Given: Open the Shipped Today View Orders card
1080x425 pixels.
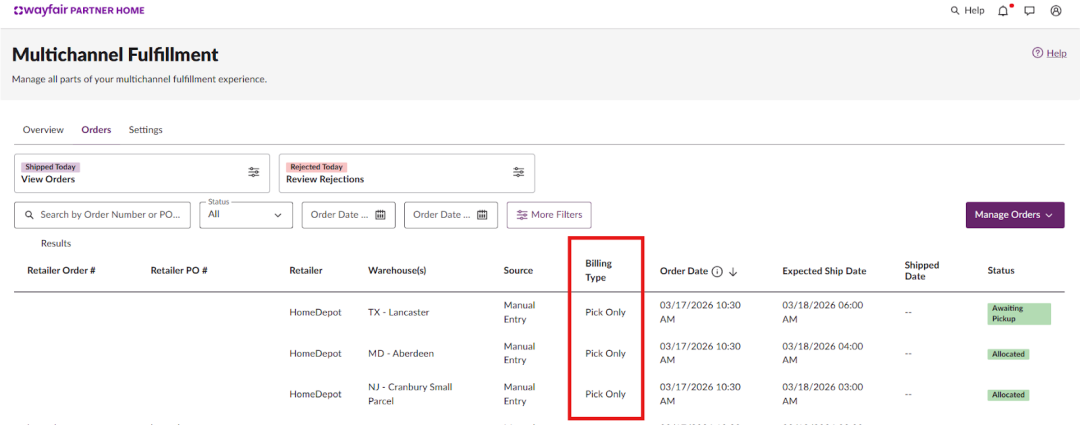Looking at the screenshot, I should 130,173.
